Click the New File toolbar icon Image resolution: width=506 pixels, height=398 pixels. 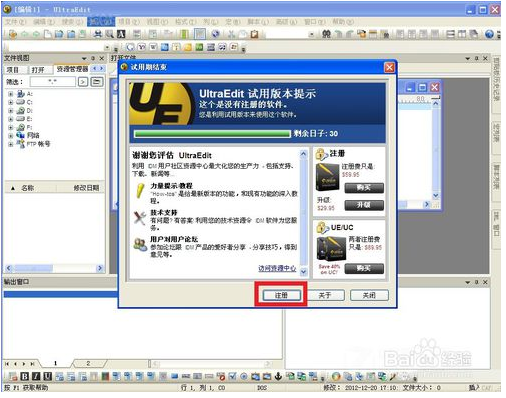[48, 34]
